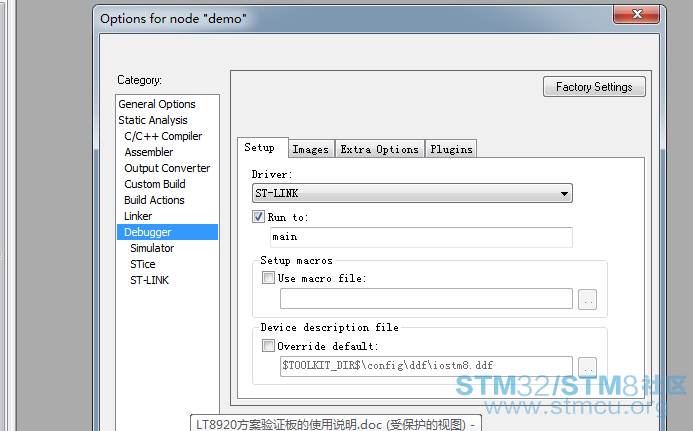Choose Linker category
The image size is (693, 431).
click(138, 216)
